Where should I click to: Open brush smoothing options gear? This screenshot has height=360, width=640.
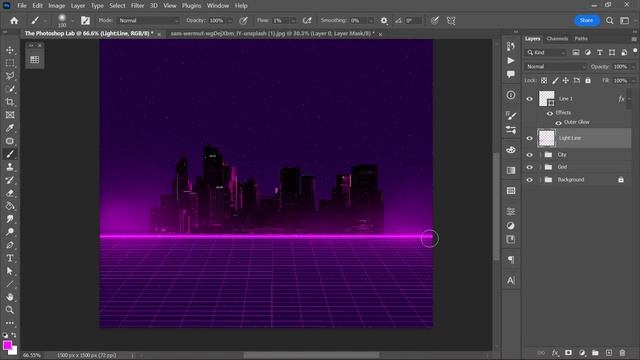click(384, 20)
